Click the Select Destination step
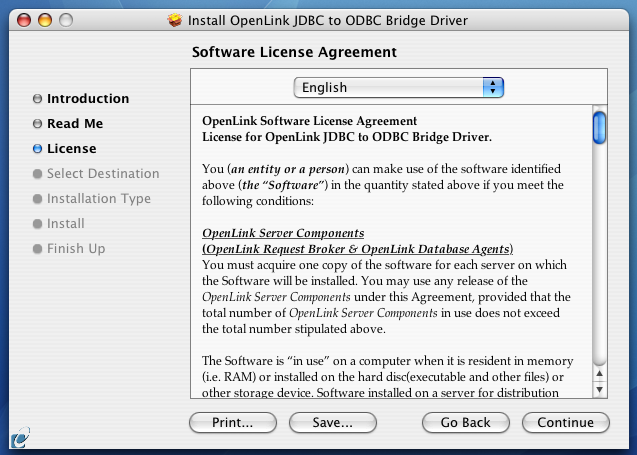The image size is (637, 455). [103, 173]
